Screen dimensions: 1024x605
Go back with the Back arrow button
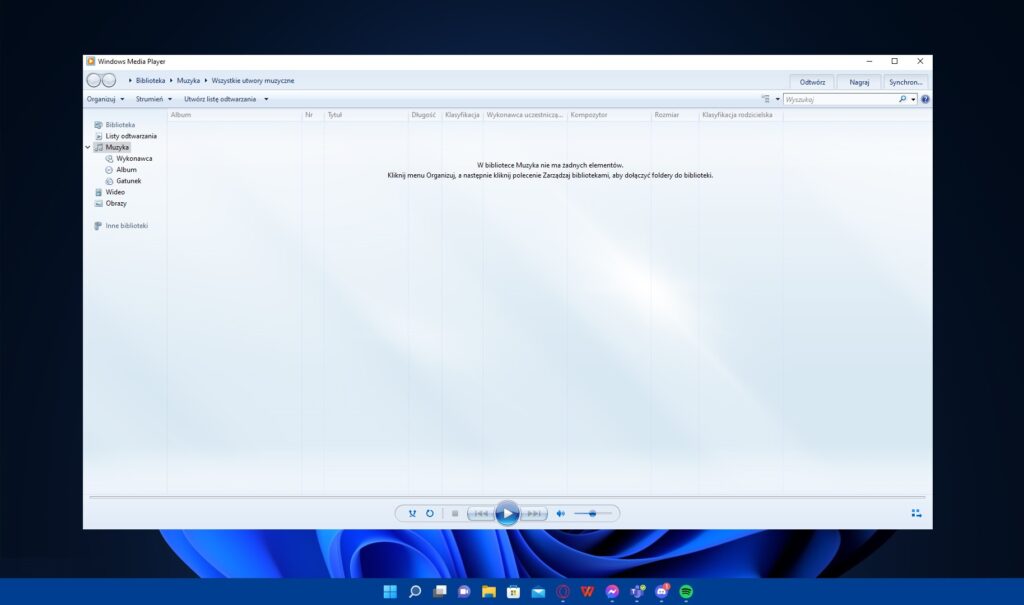pos(94,80)
